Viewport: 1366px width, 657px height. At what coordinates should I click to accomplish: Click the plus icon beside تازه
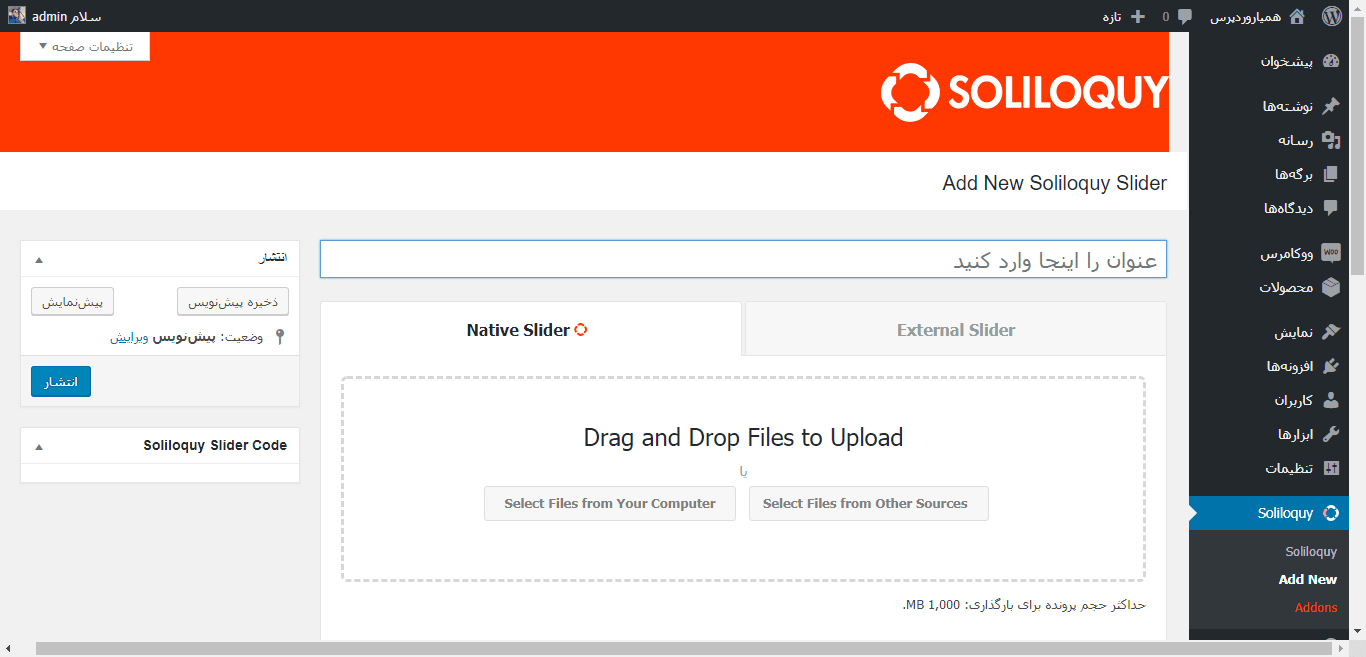[1137, 16]
